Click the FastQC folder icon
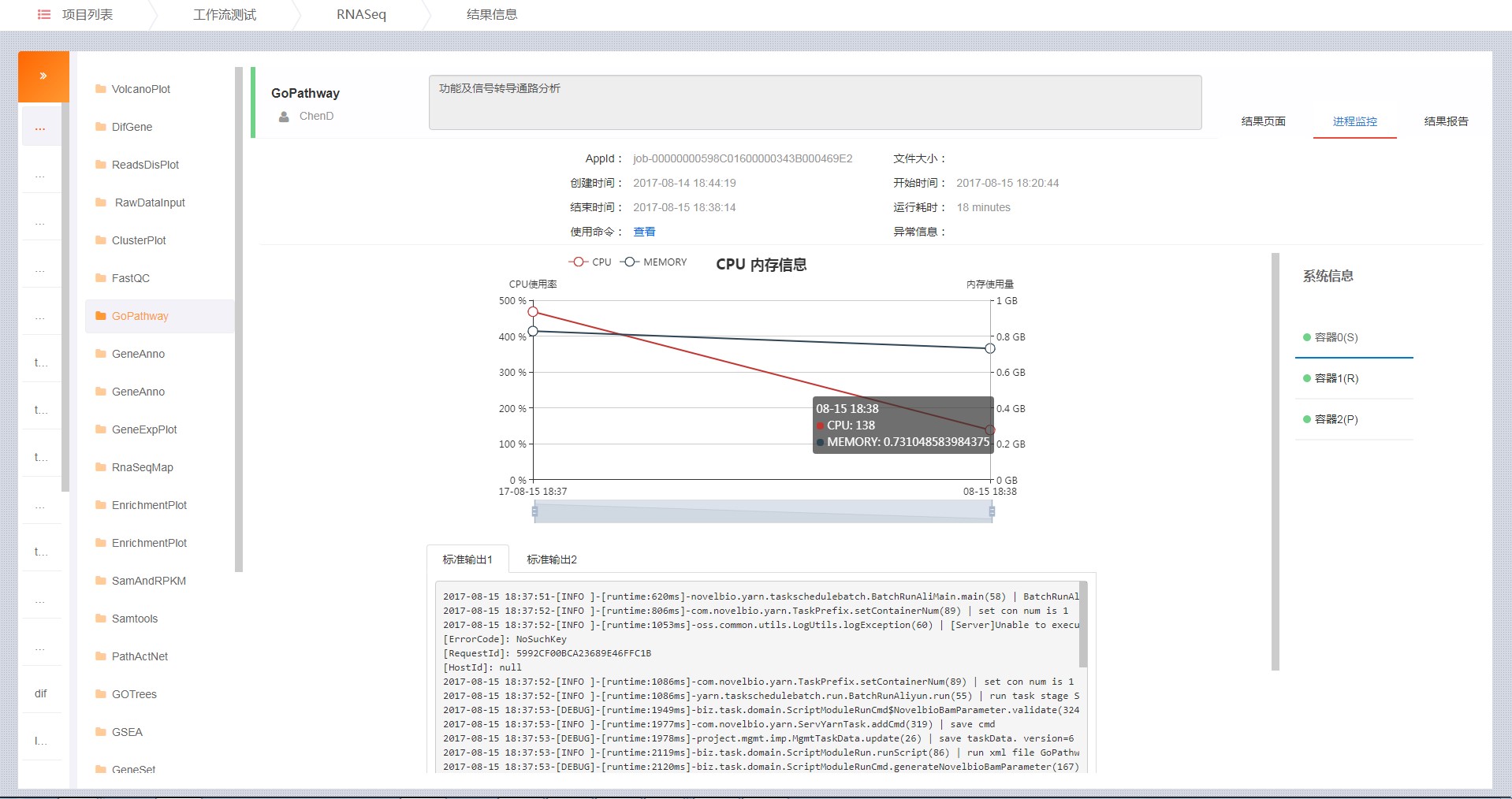The image size is (1512, 799). [x=100, y=278]
